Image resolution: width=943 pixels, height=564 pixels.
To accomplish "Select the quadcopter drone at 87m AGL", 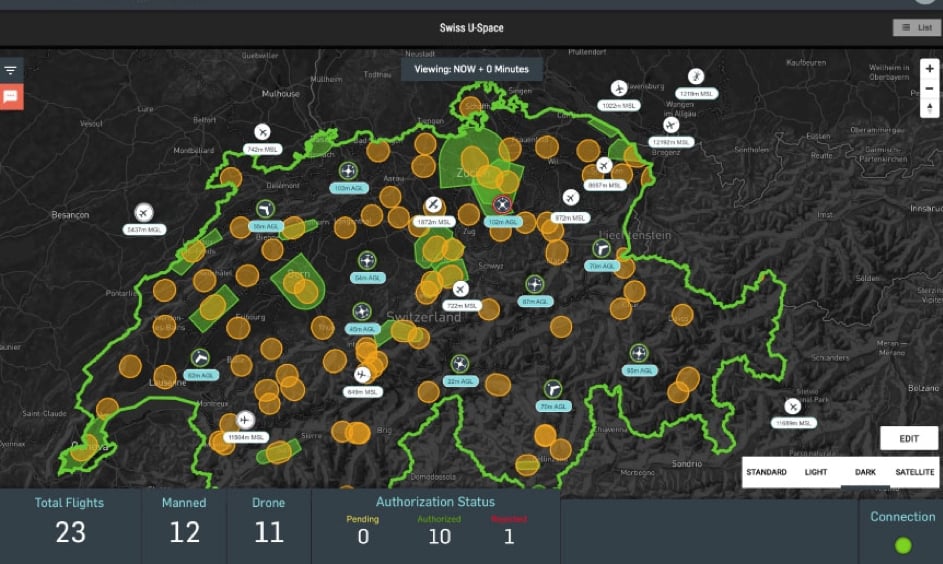I will 535,284.
